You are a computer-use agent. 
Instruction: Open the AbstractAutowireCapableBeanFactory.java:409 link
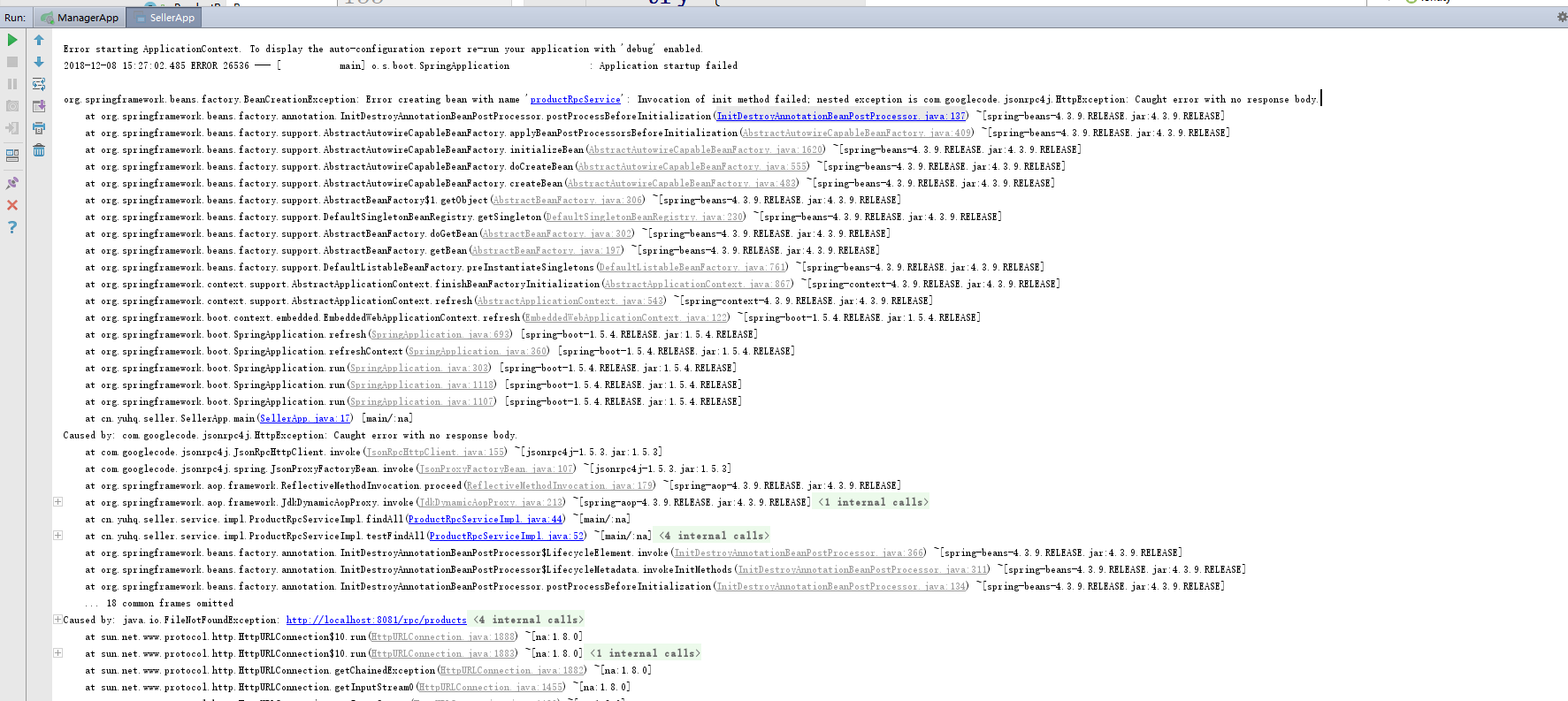[x=857, y=133]
